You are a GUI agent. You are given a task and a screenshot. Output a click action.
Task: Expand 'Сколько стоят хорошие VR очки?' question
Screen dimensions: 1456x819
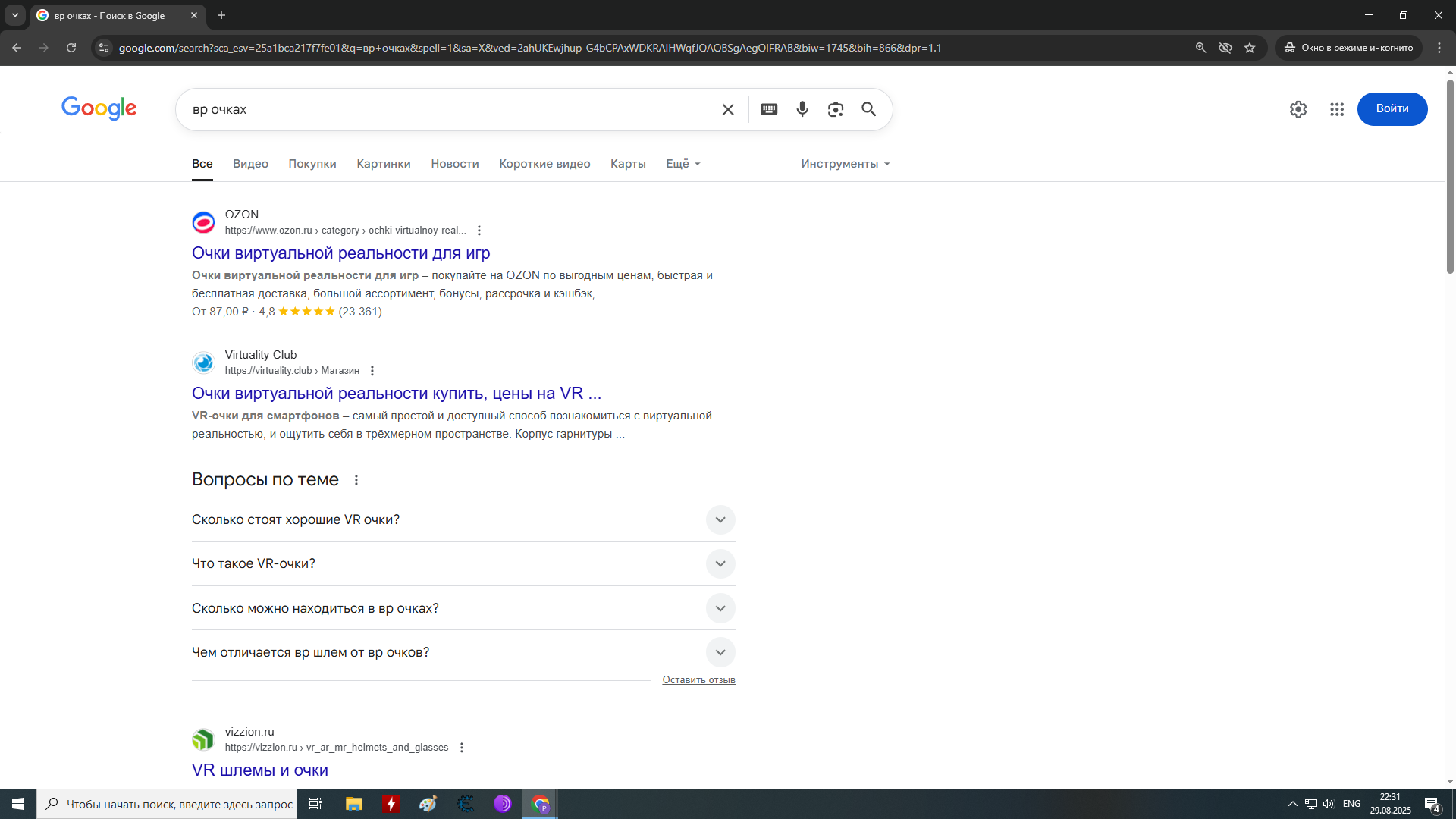720,520
